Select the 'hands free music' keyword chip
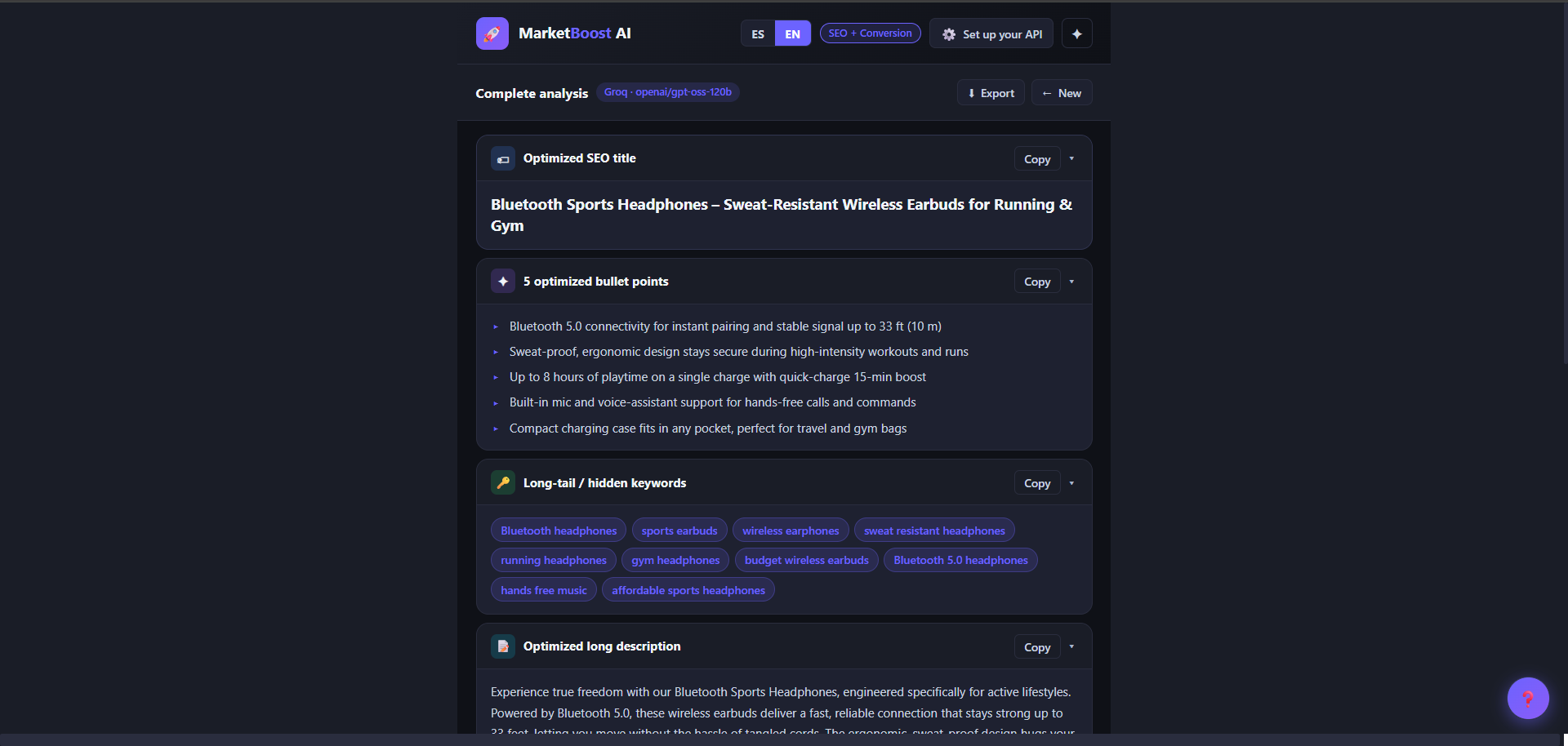The width and height of the screenshot is (1568, 746). [544, 590]
